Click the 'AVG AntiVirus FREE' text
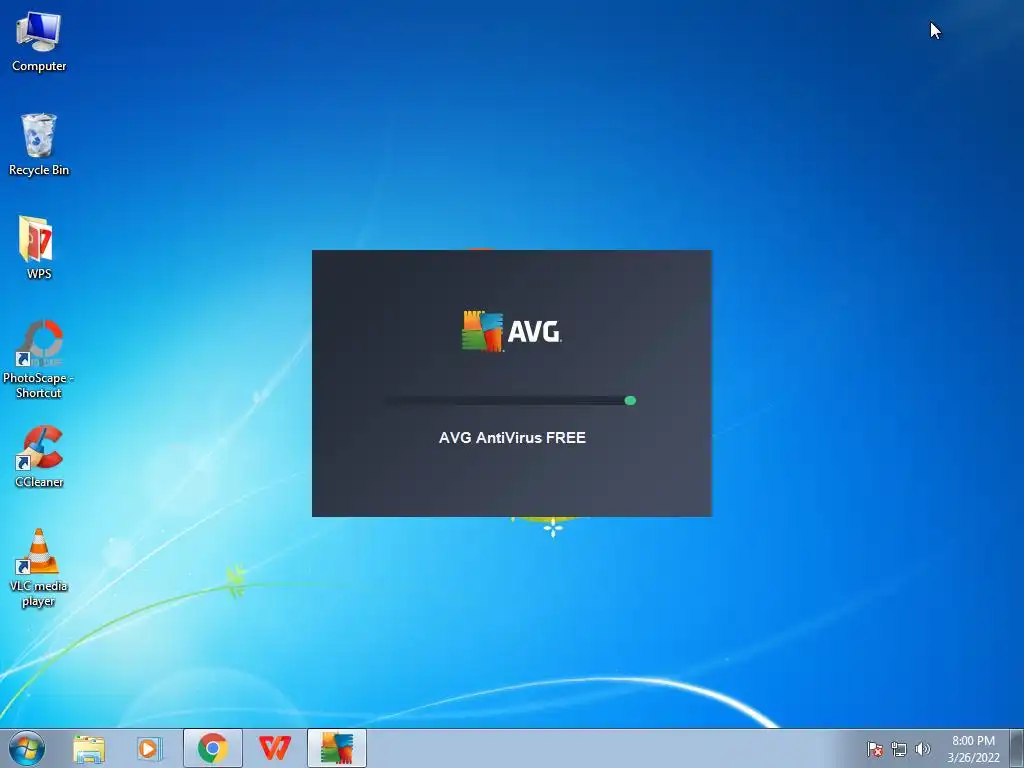This screenshot has width=1024, height=768. click(512, 438)
